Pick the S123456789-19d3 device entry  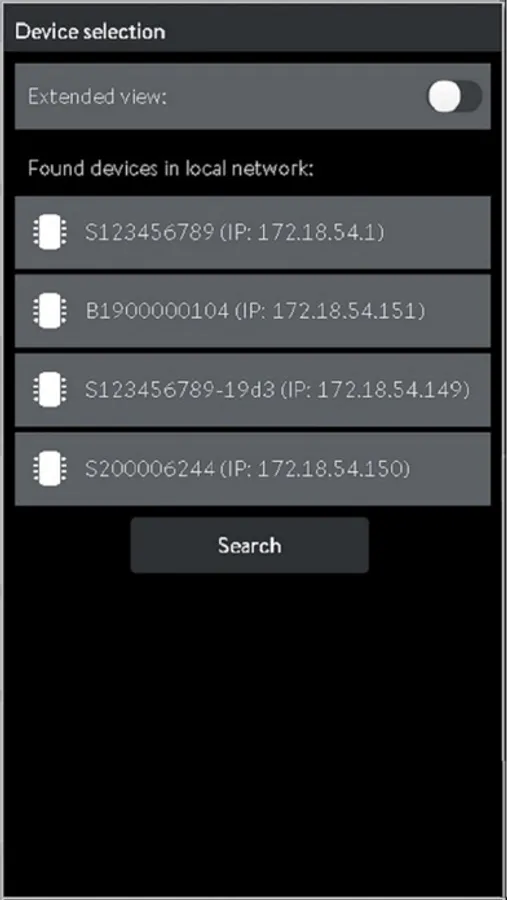pos(253,390)
